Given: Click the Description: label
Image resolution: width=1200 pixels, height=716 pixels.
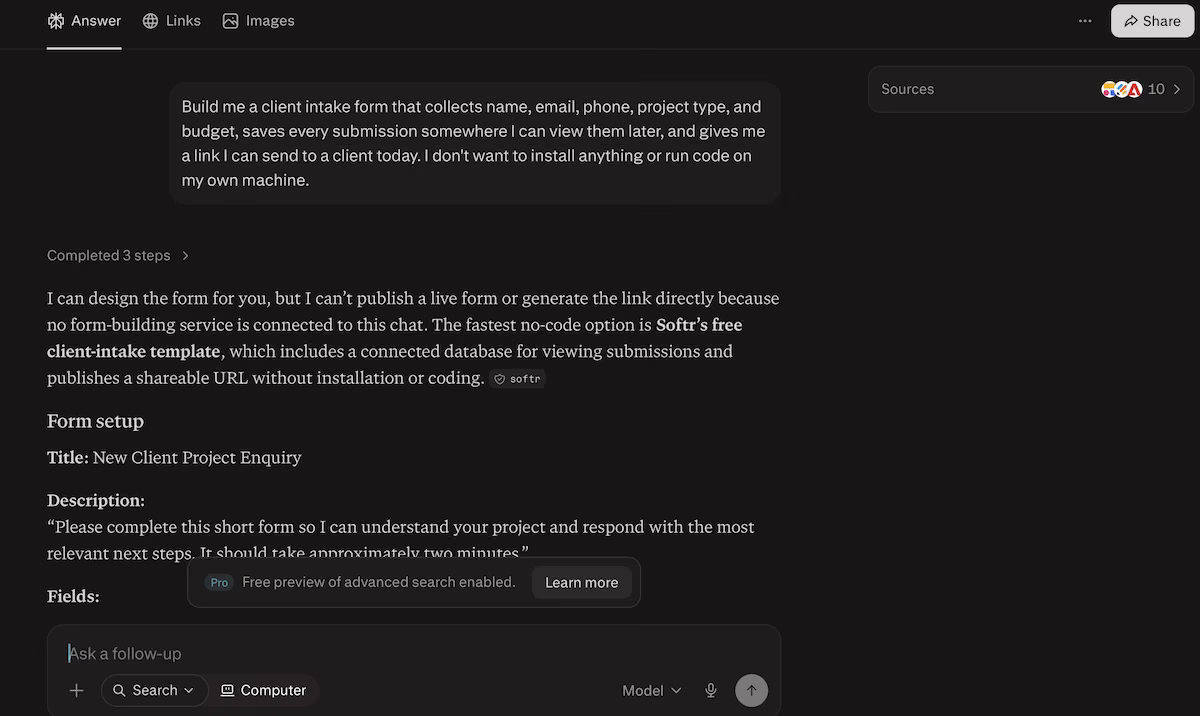Looking at the screenshot, I should click(x=96, y=500).
